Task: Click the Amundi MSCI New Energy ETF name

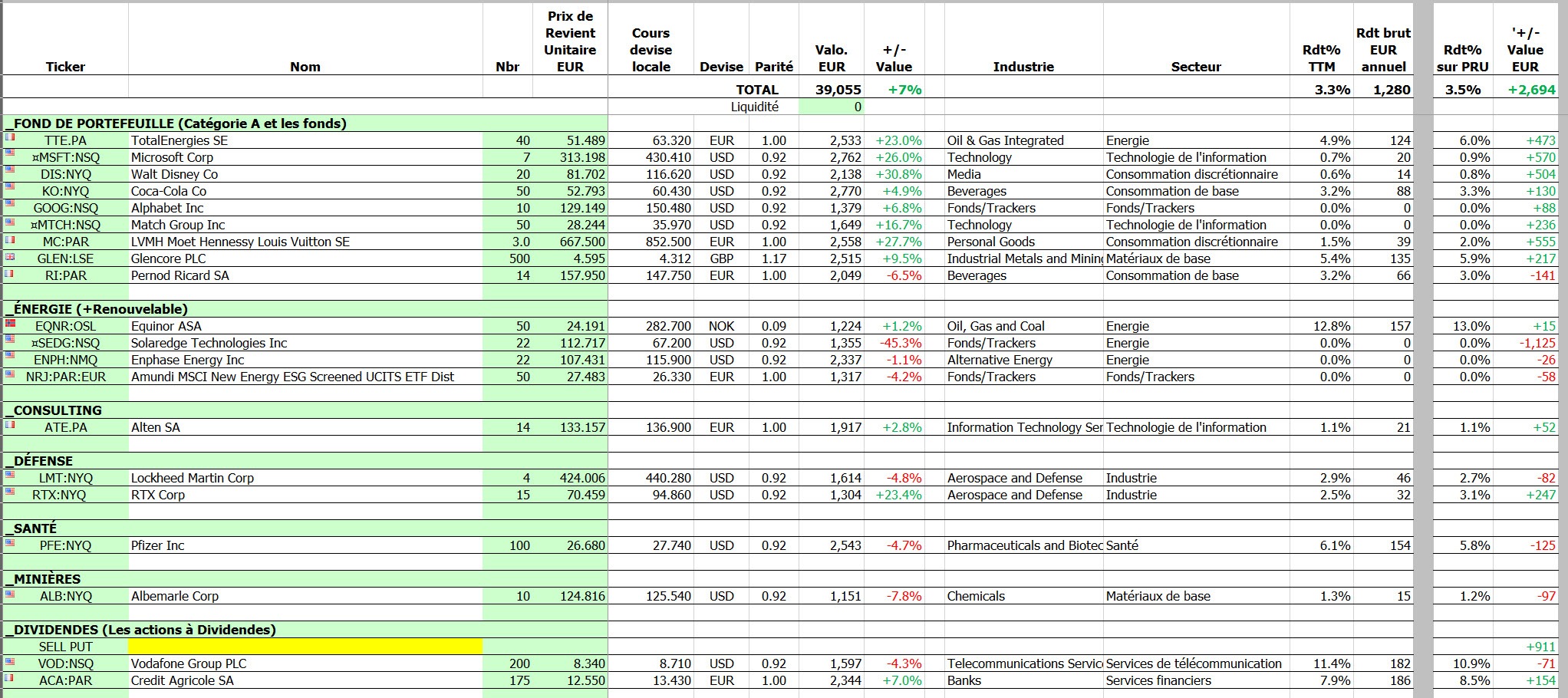Action: (x=305, y=377)
